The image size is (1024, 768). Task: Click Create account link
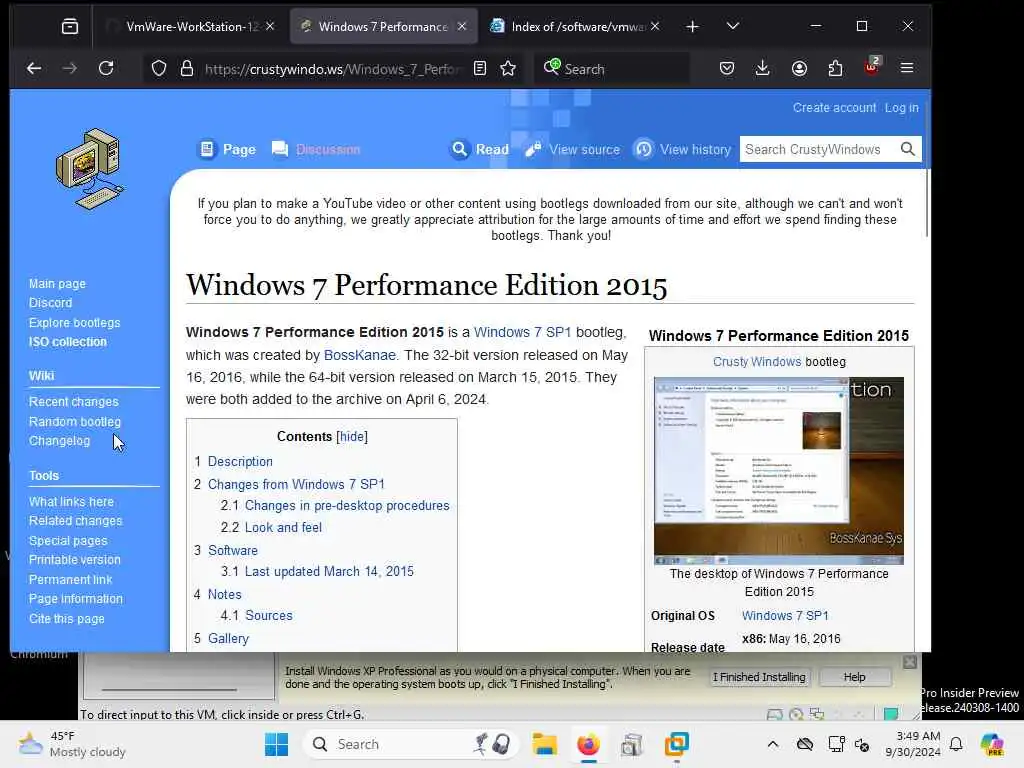tap(834, 108)
